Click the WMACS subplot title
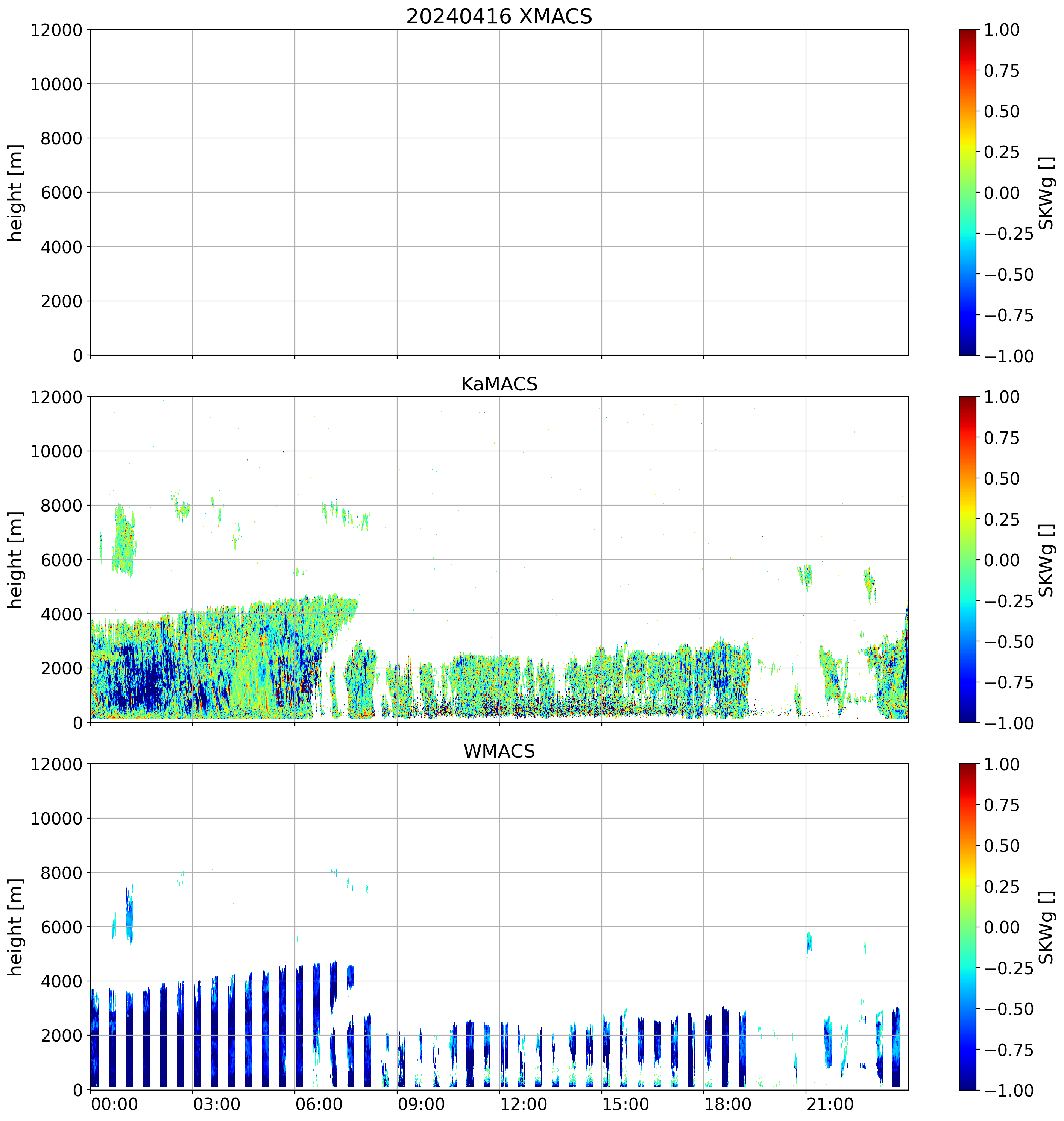 tap(499, 751)
